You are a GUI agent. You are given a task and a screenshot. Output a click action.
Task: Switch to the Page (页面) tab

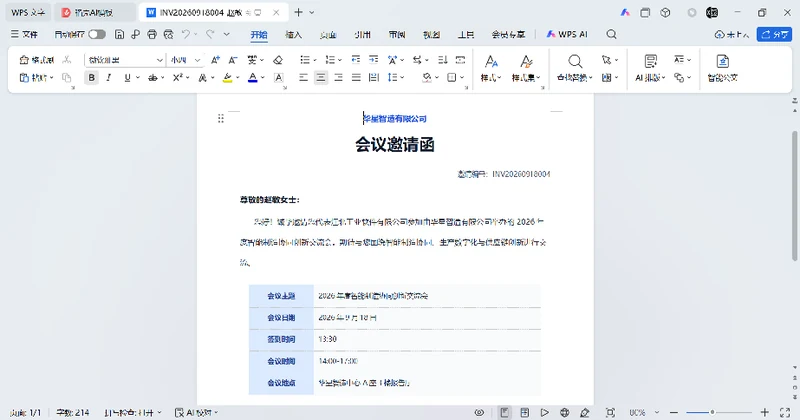point(328,34)
